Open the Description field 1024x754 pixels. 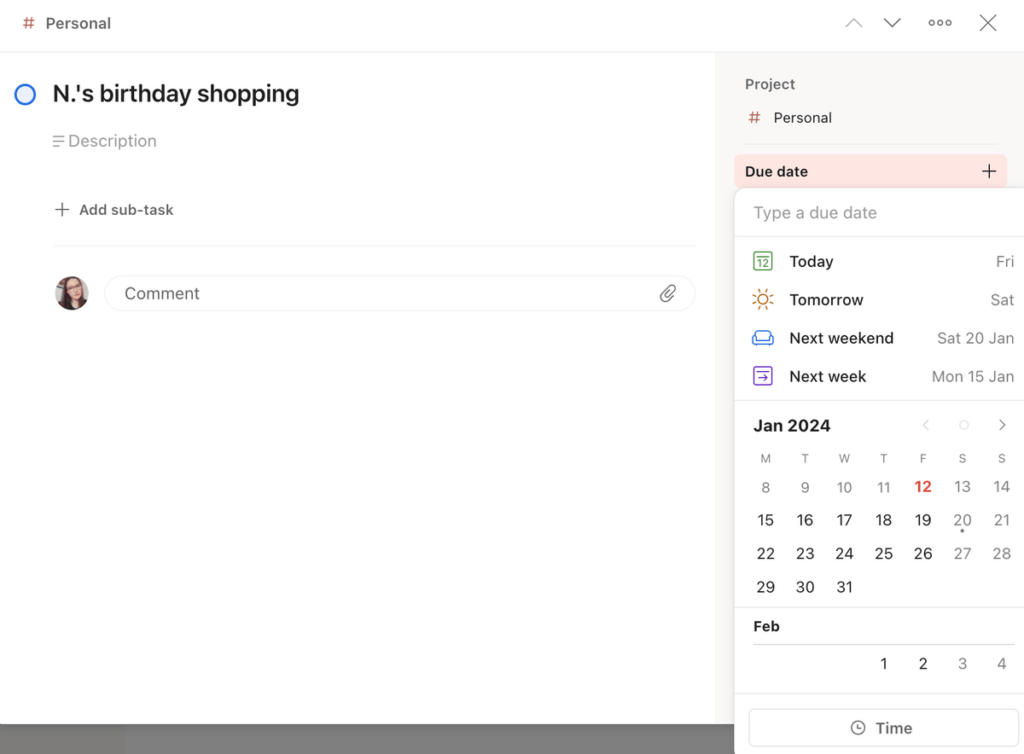pos(104,141)
